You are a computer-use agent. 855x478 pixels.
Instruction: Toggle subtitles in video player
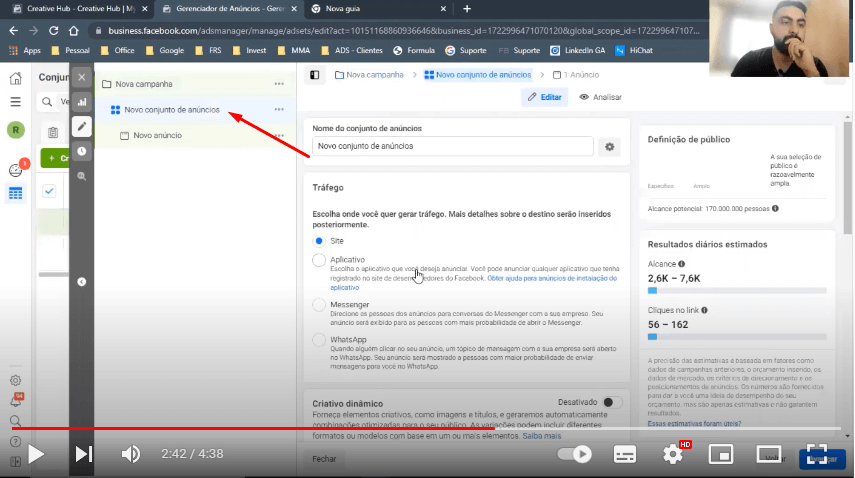pos(625,453)
